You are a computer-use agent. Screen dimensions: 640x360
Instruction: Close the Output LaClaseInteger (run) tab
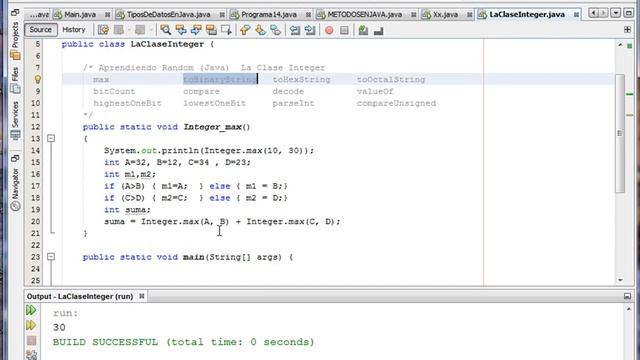pos(142,296)
